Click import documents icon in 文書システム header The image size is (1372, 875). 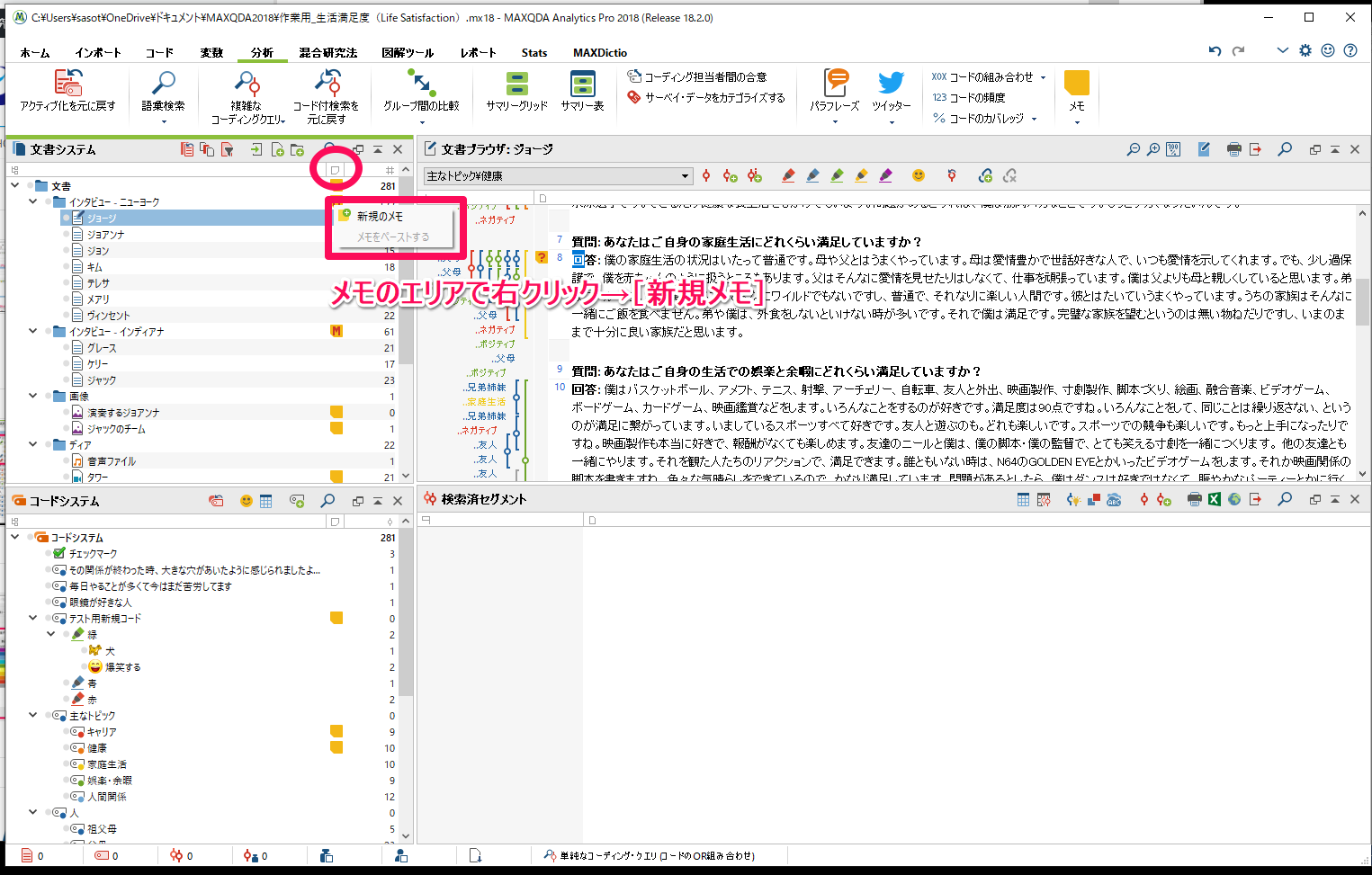[256, 149]
